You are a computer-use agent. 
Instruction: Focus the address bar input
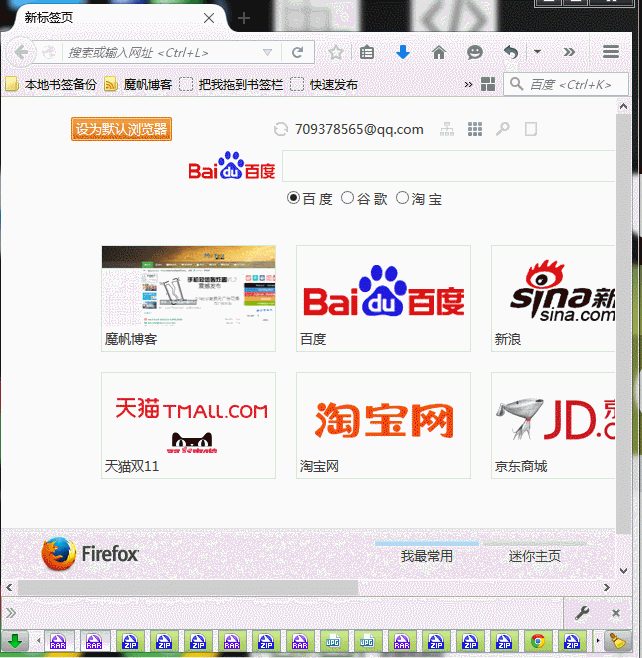click(x=163, y=52)
